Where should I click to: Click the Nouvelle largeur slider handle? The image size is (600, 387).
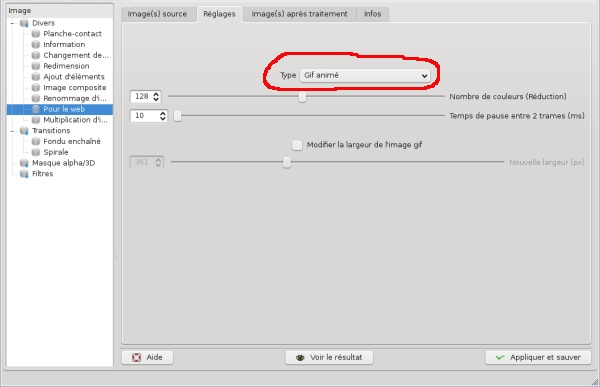coord(287,162)
